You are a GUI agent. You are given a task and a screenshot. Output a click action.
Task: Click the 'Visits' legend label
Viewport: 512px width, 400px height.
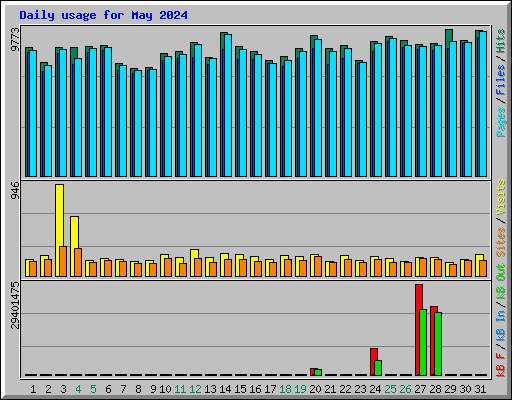501,198
